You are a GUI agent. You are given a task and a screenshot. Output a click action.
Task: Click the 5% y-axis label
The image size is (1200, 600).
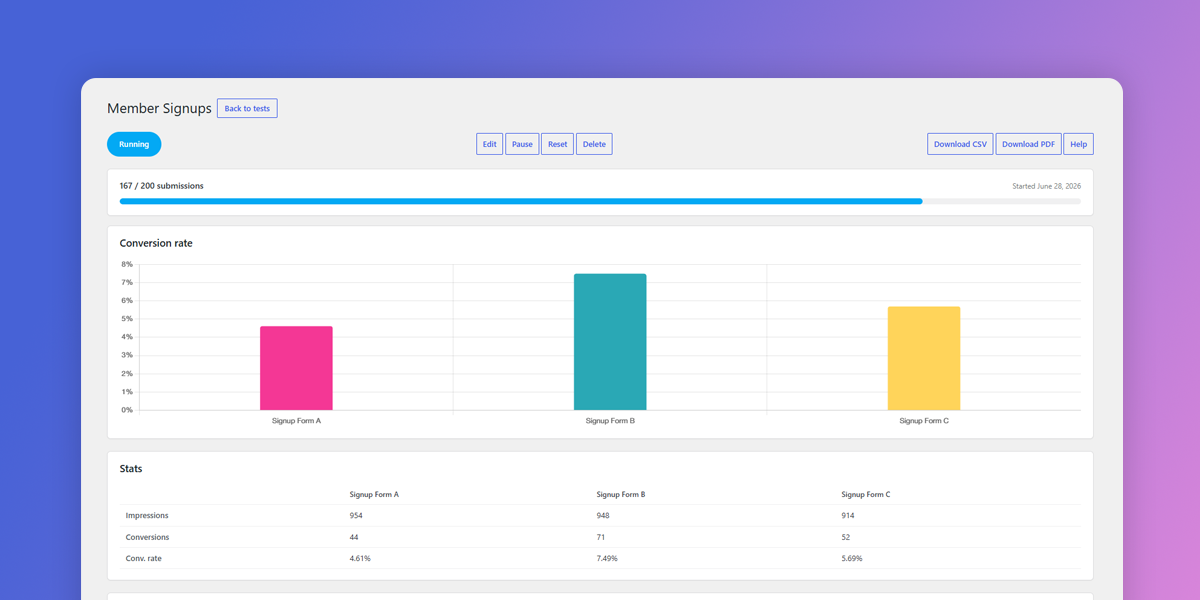pyautogui.click(x=127, y=319)
